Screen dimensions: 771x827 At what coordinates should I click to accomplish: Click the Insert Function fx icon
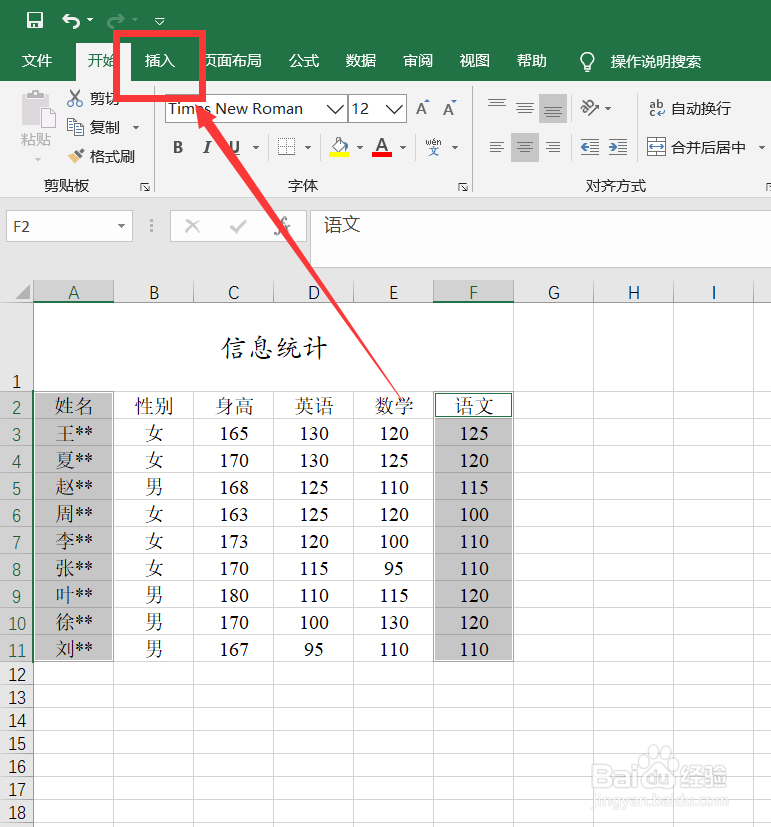(x=282, y=226)
